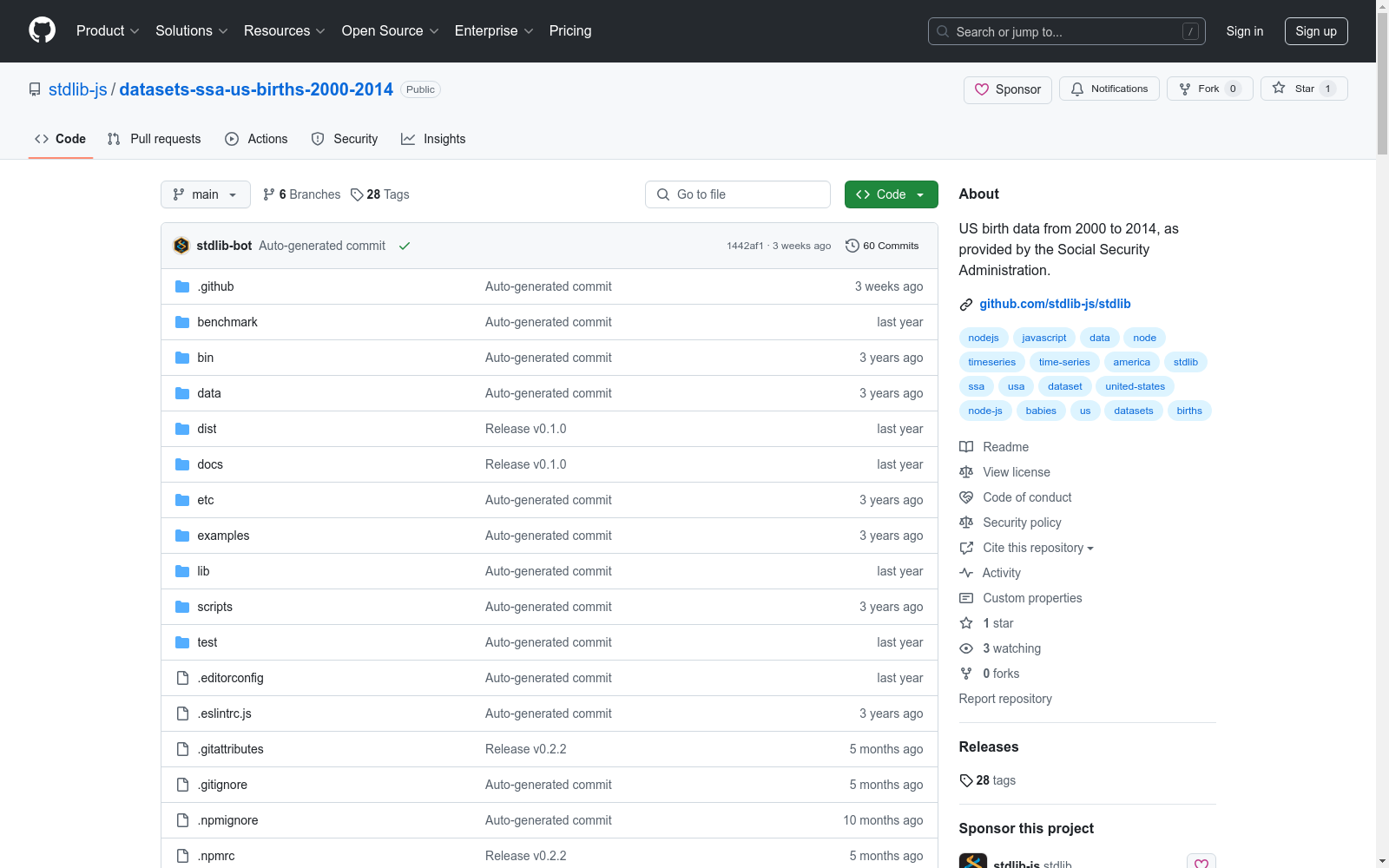Focus the Go to file field
Image resolution: width=1389 pixels, height=868 pixels.
pyautogui.click(x=738, y=194)
